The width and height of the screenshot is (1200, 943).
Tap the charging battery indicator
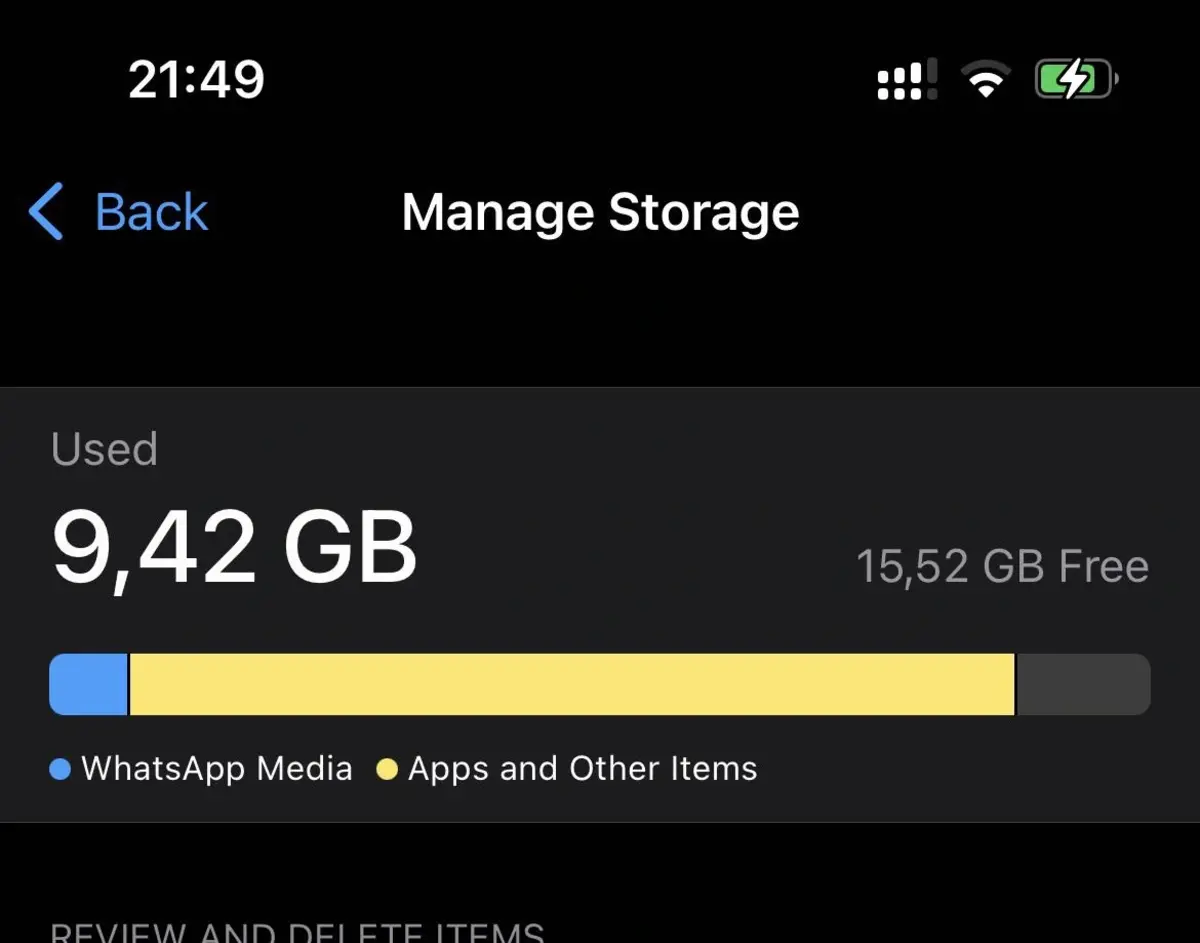click(x=1075, y=80)
